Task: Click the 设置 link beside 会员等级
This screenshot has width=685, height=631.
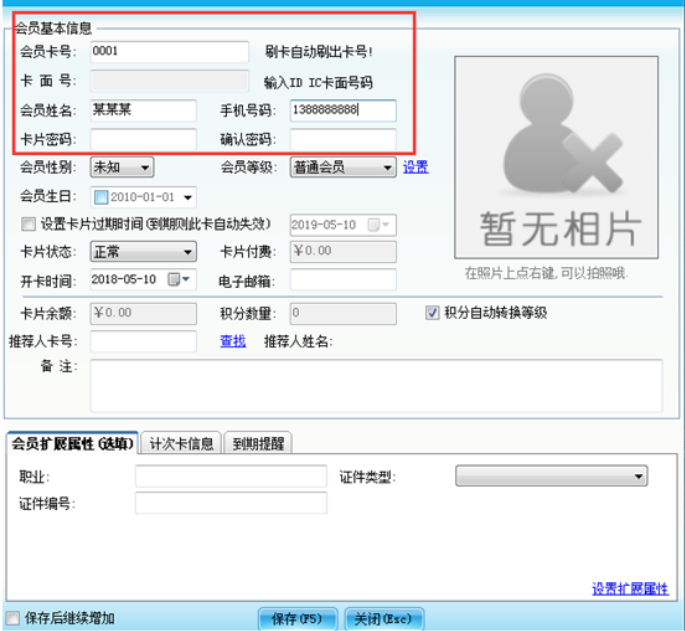Action: click(415, 167)
